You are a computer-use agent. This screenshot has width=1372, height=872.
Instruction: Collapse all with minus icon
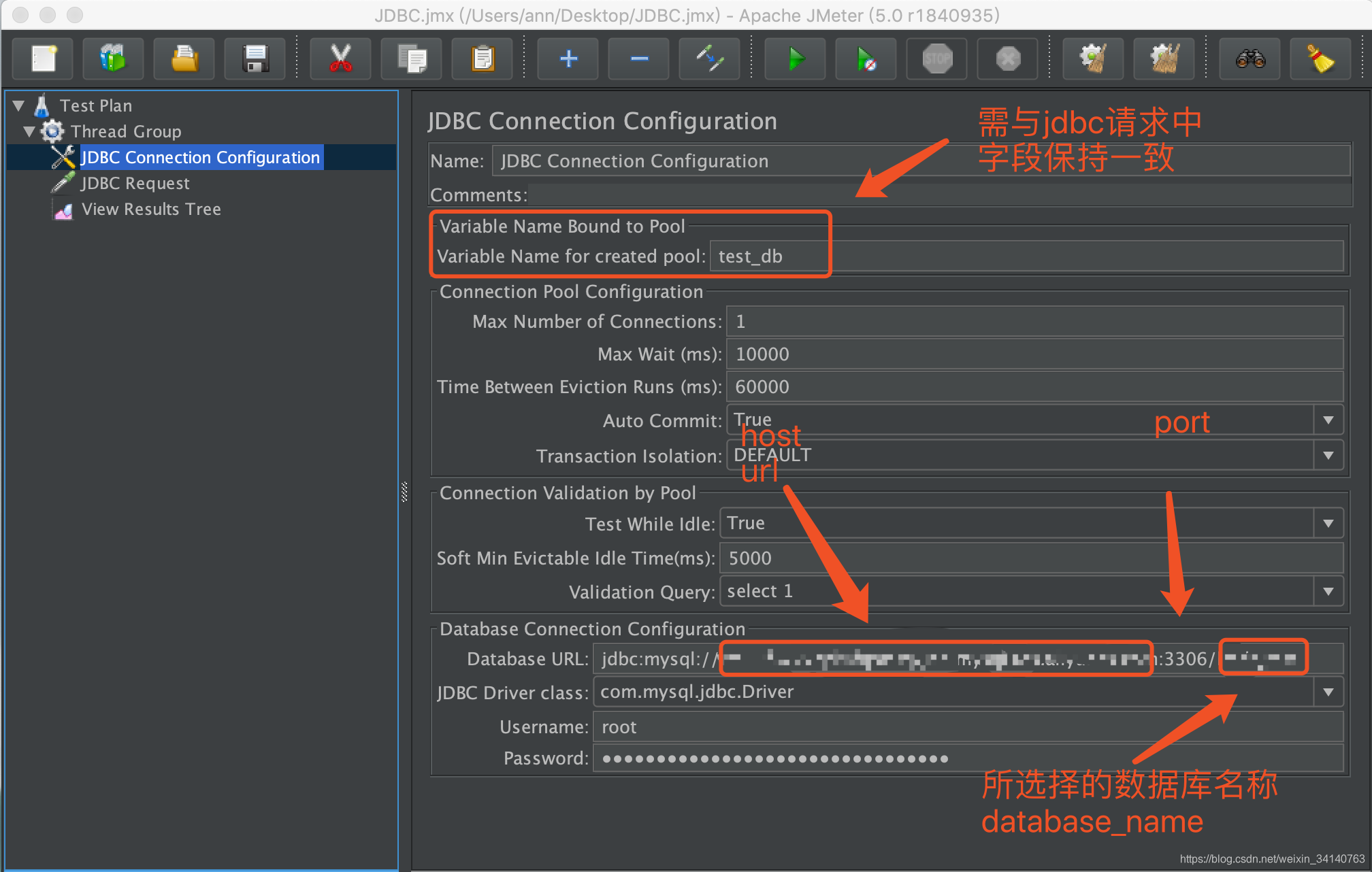click(639, 58)
